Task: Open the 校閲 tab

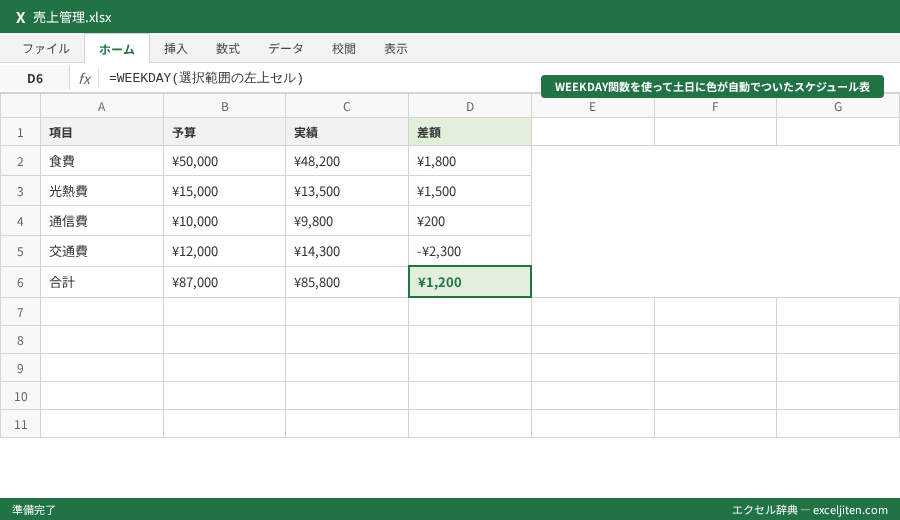Action: tap(344, 49)
